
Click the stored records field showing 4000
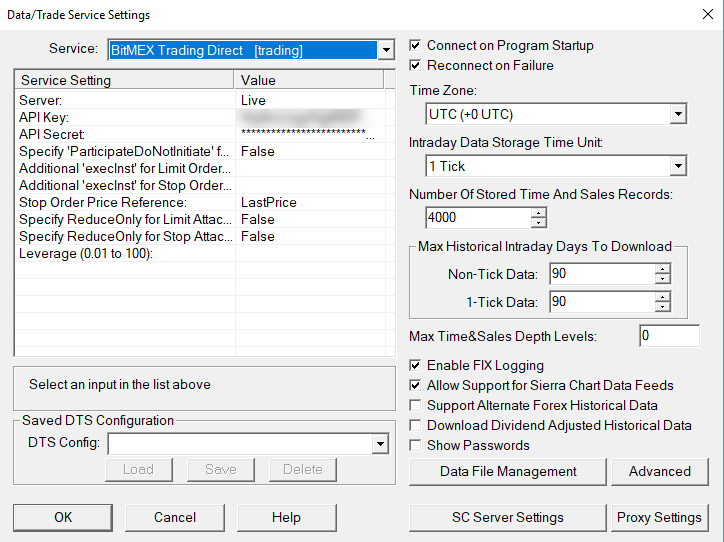tap(478, 217)
